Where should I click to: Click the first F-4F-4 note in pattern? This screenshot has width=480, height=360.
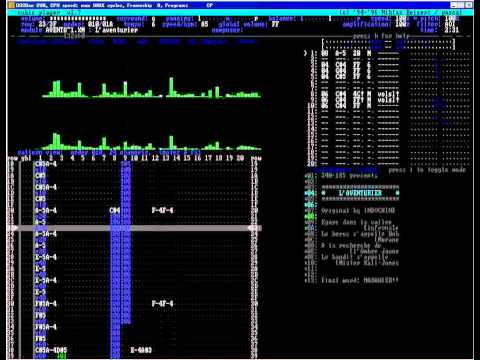click(x=162, y=210)
